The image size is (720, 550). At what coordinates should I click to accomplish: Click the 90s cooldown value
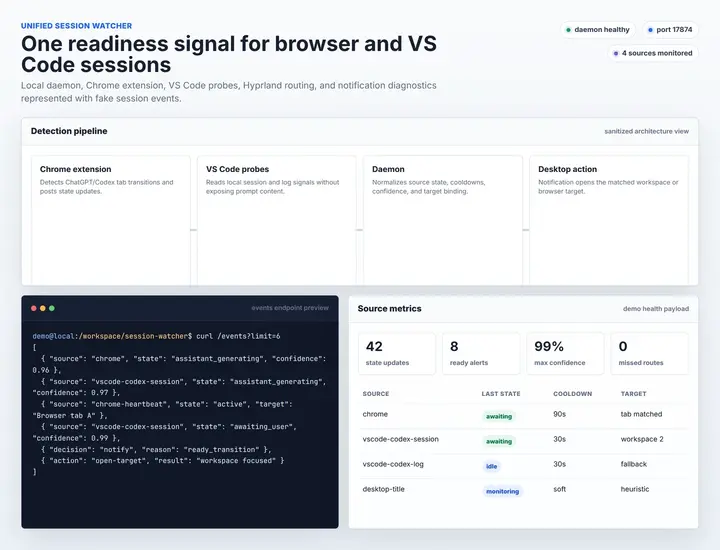click(x=559, y=414)
